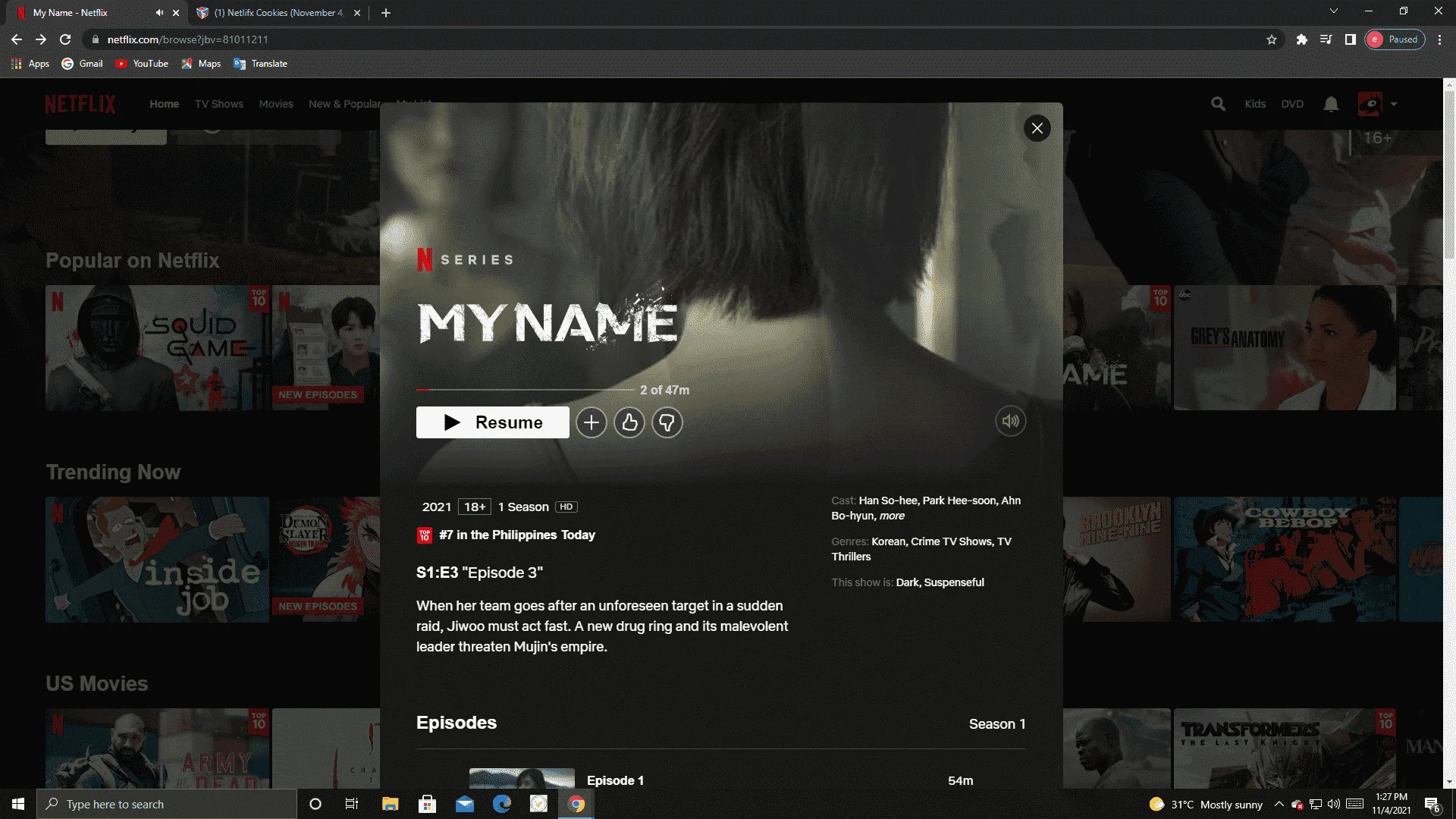
Task: Open Inside Job thumbnail
Action: pos(157,560)
